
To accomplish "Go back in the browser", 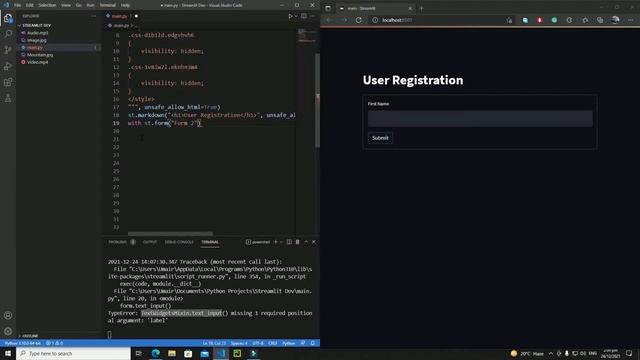I will tap(329, 20).
